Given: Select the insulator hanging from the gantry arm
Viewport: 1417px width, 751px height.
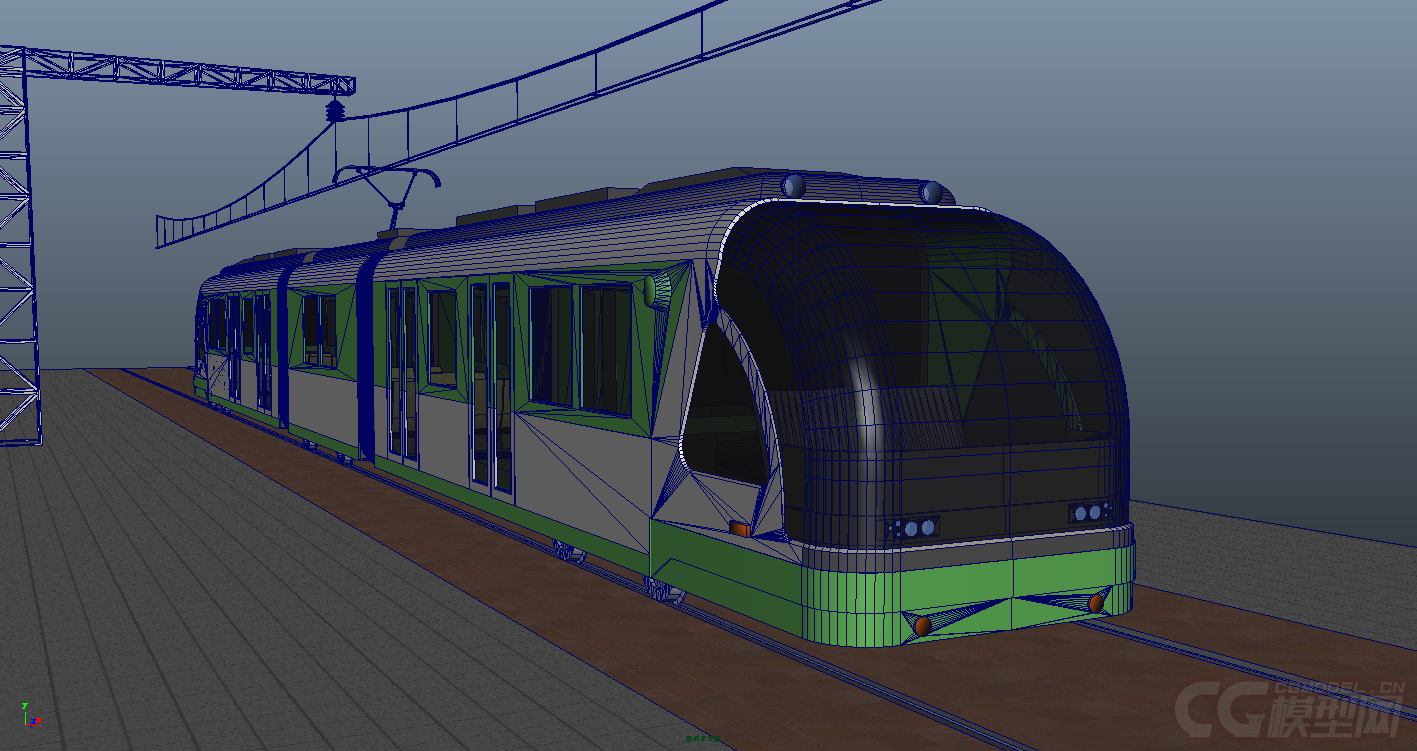Looking at the screenshot, I should point(335,109).
